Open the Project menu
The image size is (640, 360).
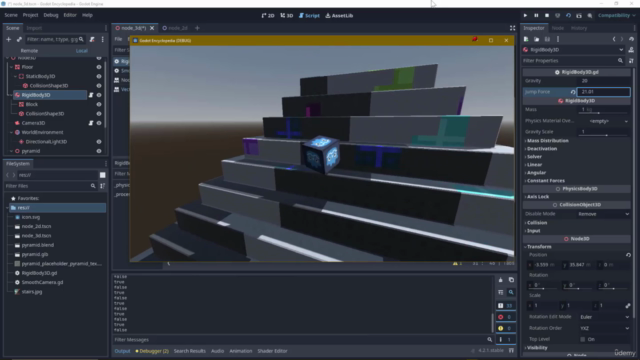(30, 15)
